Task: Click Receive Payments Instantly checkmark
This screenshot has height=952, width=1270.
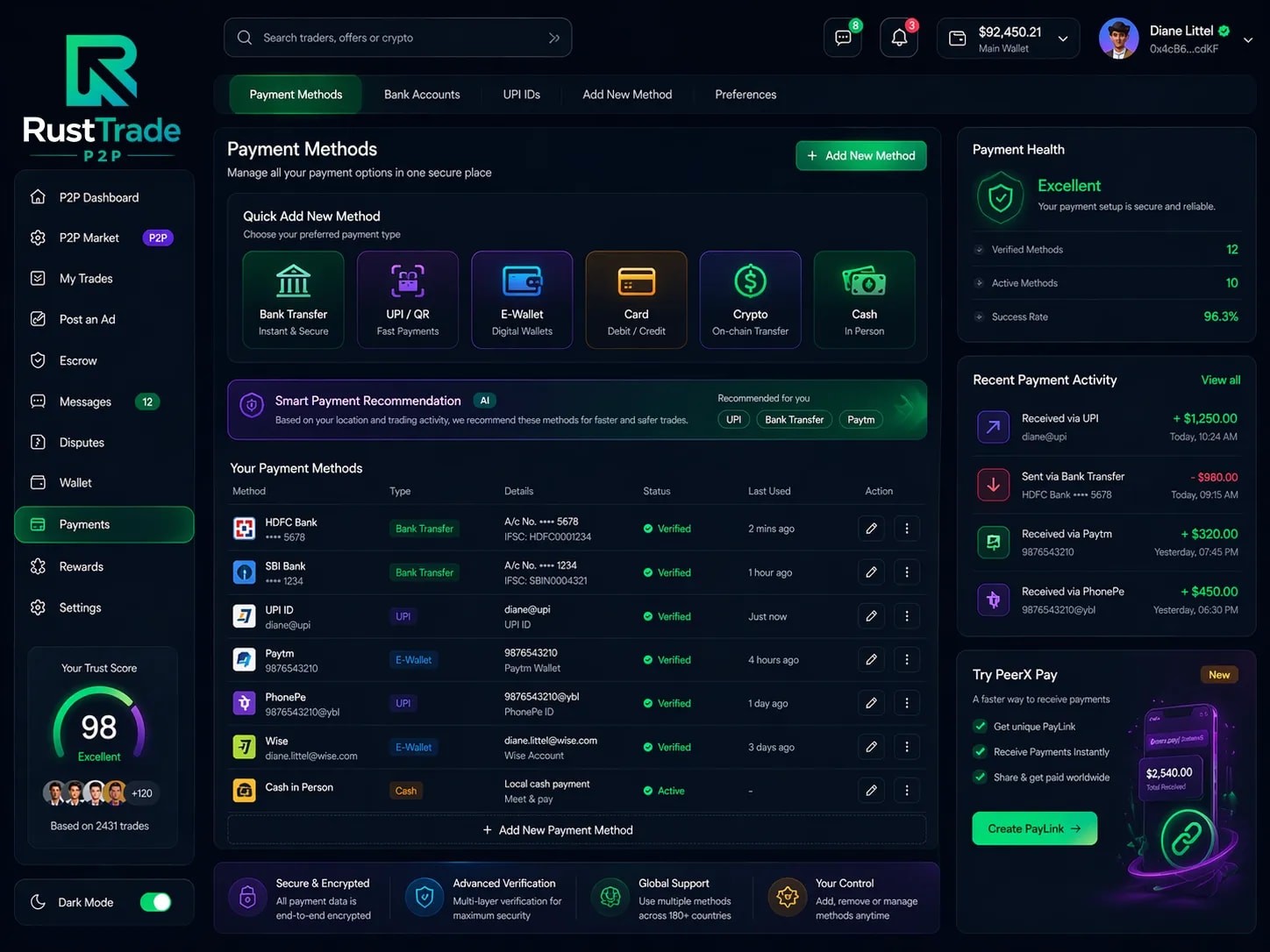Action: tap(980, 751)
